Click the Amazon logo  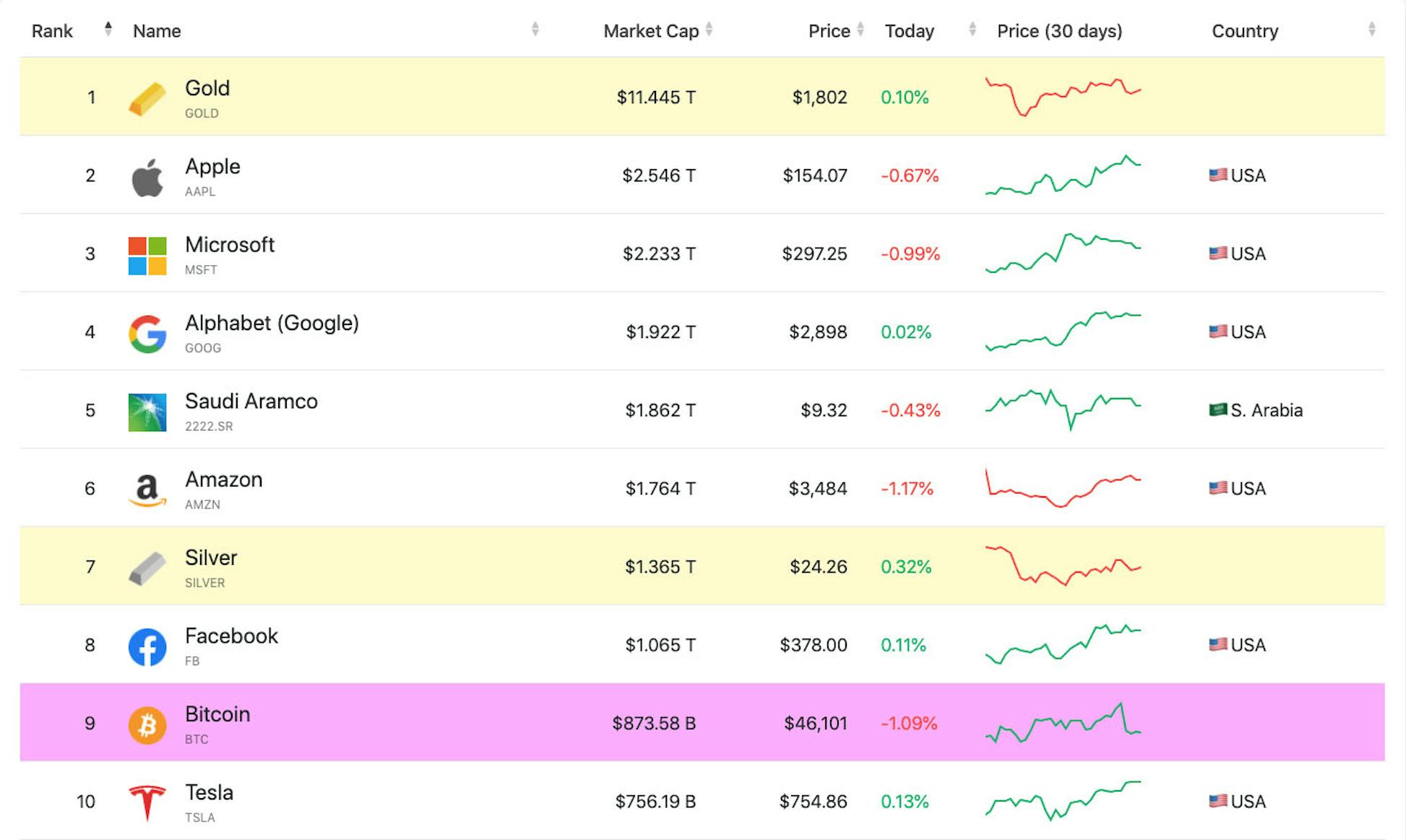(147, 488)
